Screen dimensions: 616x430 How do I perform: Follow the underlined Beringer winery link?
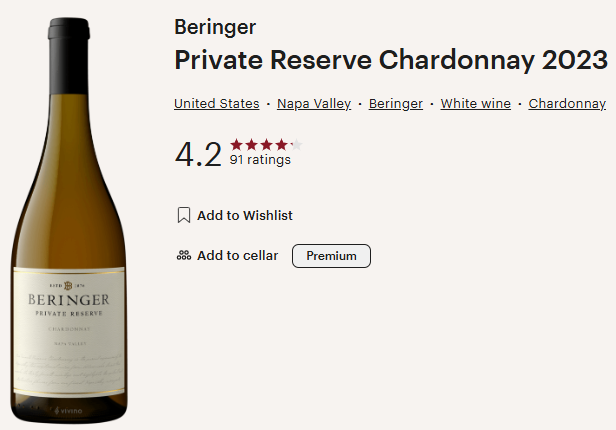(x=395, y=104)
